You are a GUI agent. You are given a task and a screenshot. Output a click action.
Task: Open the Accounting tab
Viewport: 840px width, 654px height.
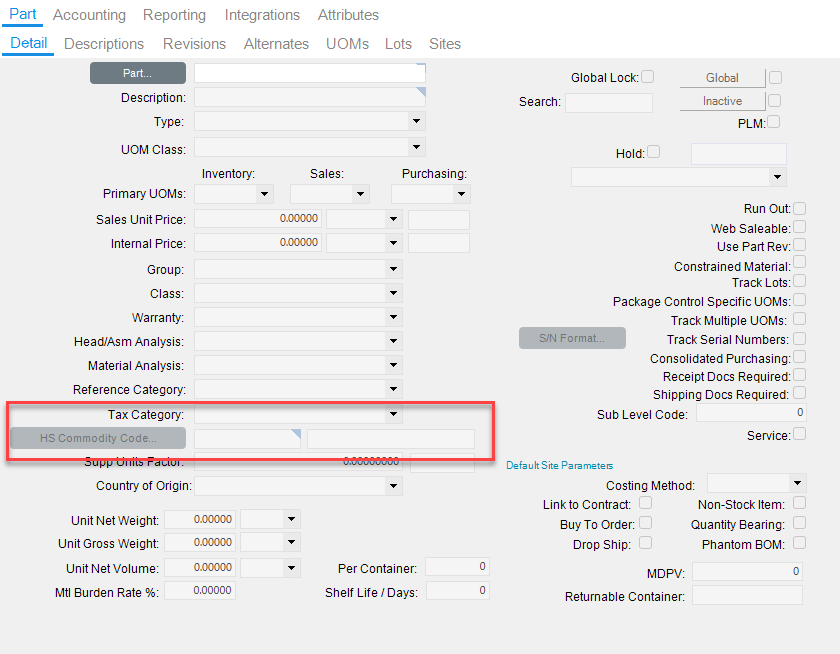point(89,15)
